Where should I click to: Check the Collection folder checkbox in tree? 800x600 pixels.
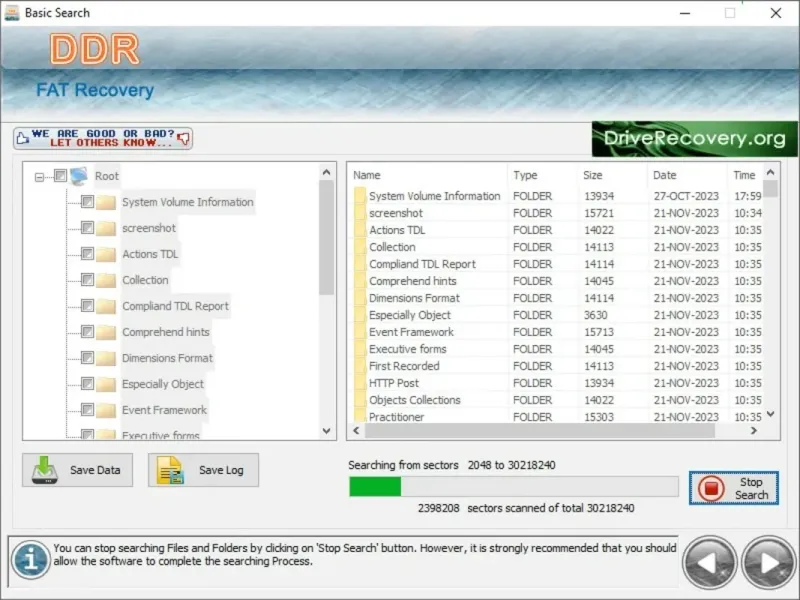tap(87, 280)
